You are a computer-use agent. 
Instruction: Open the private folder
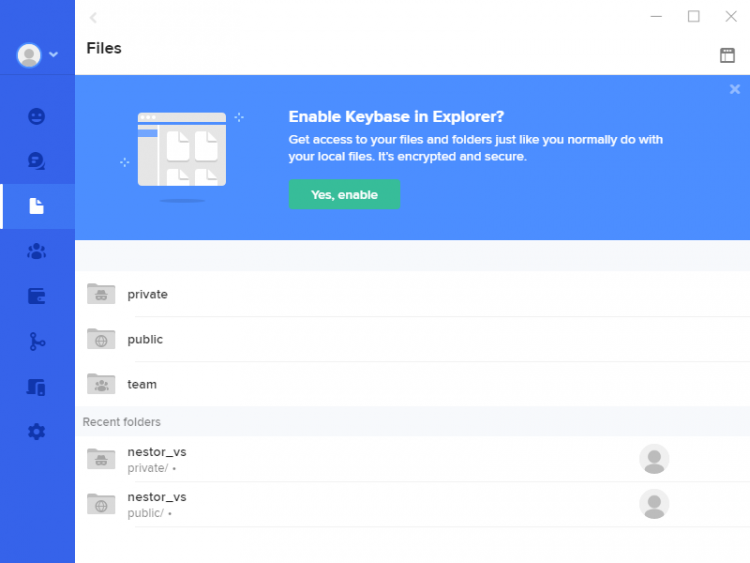pyautogui.click(x=147, y=294)
